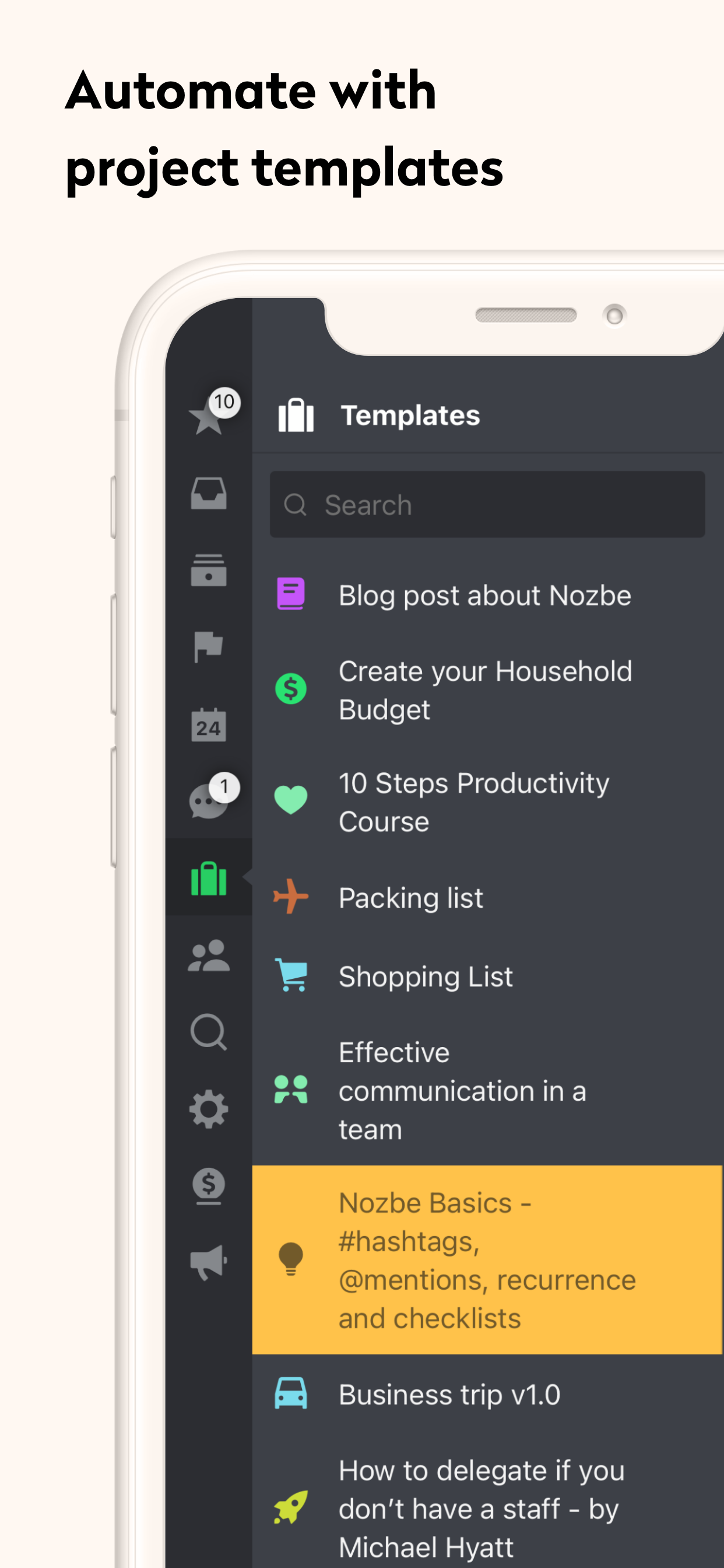Screen dimensions: 724x1568
Task: Click the orange airplane icon for Packing list
Action: (x=291, y=896)
